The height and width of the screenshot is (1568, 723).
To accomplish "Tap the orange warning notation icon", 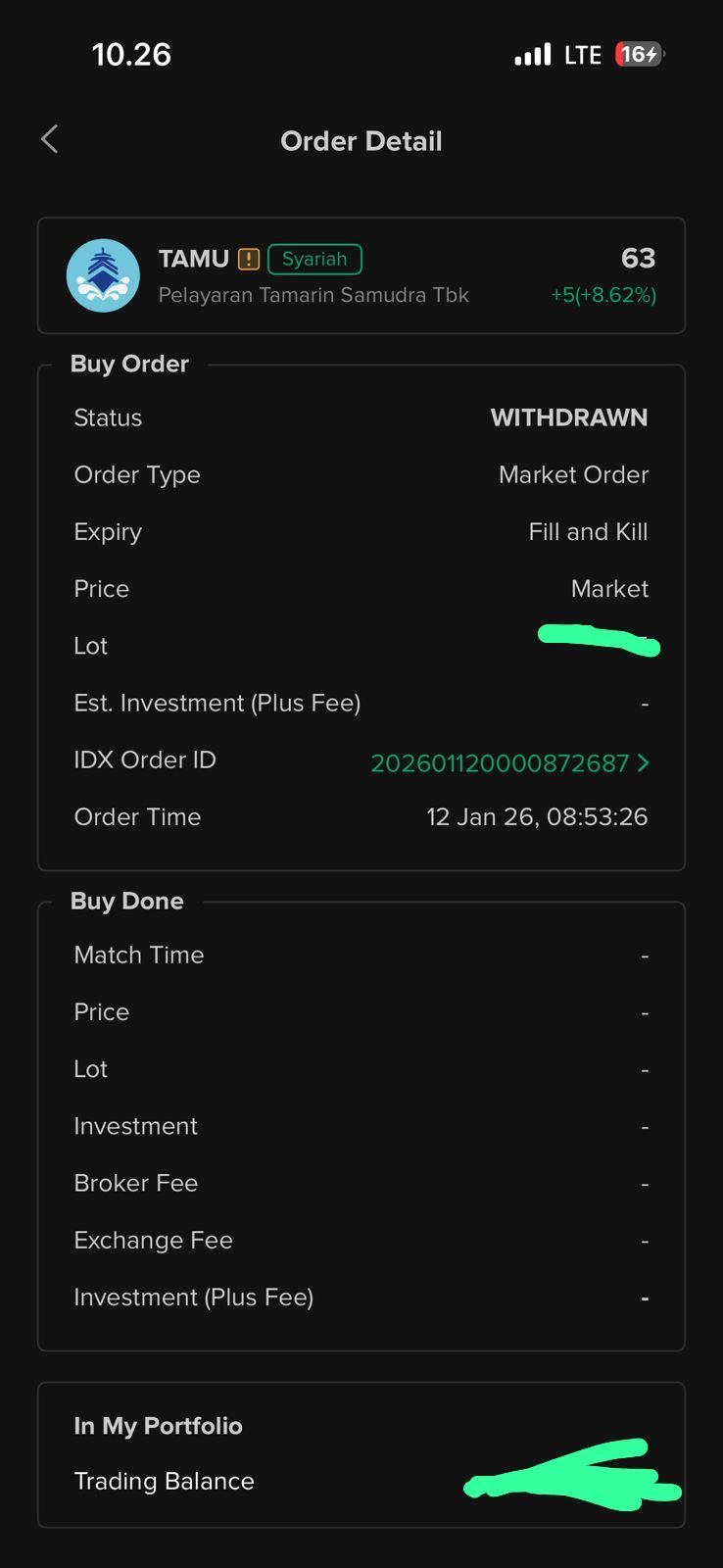I will point(249,260).
